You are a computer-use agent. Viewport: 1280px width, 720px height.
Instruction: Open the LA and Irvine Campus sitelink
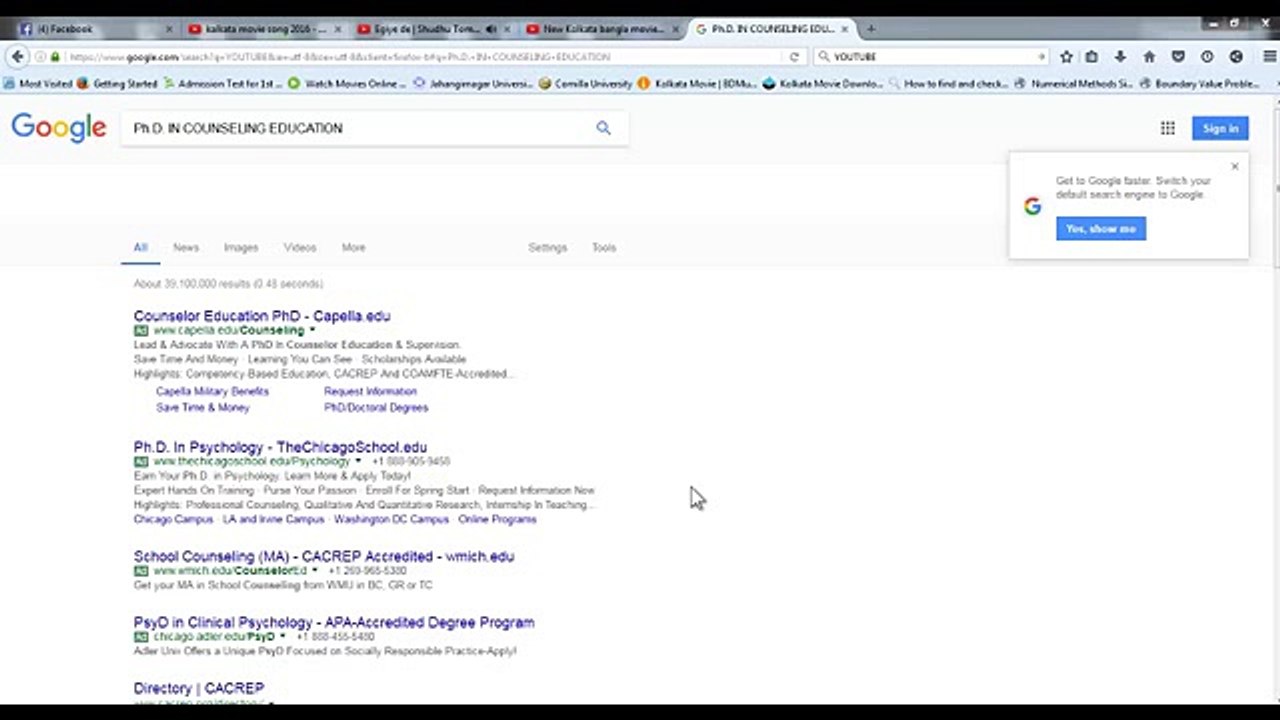coord(273,520)
